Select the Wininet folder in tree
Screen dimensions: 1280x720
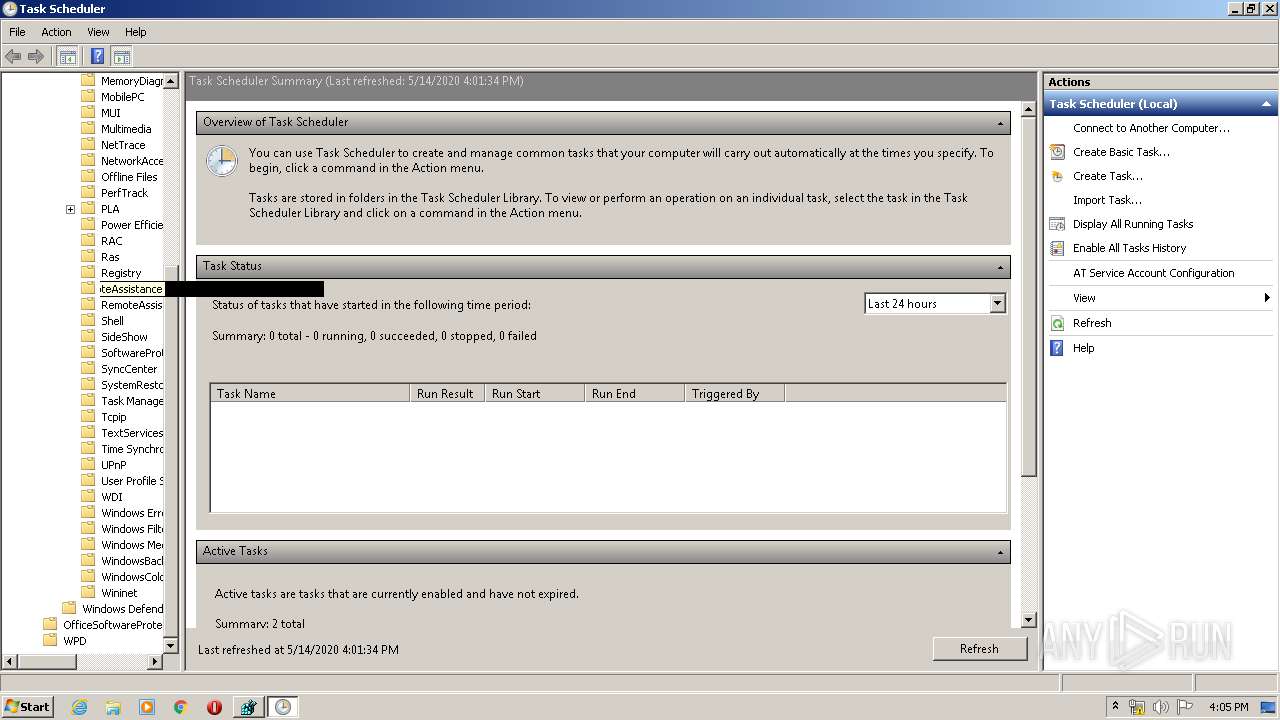(119, 593)
